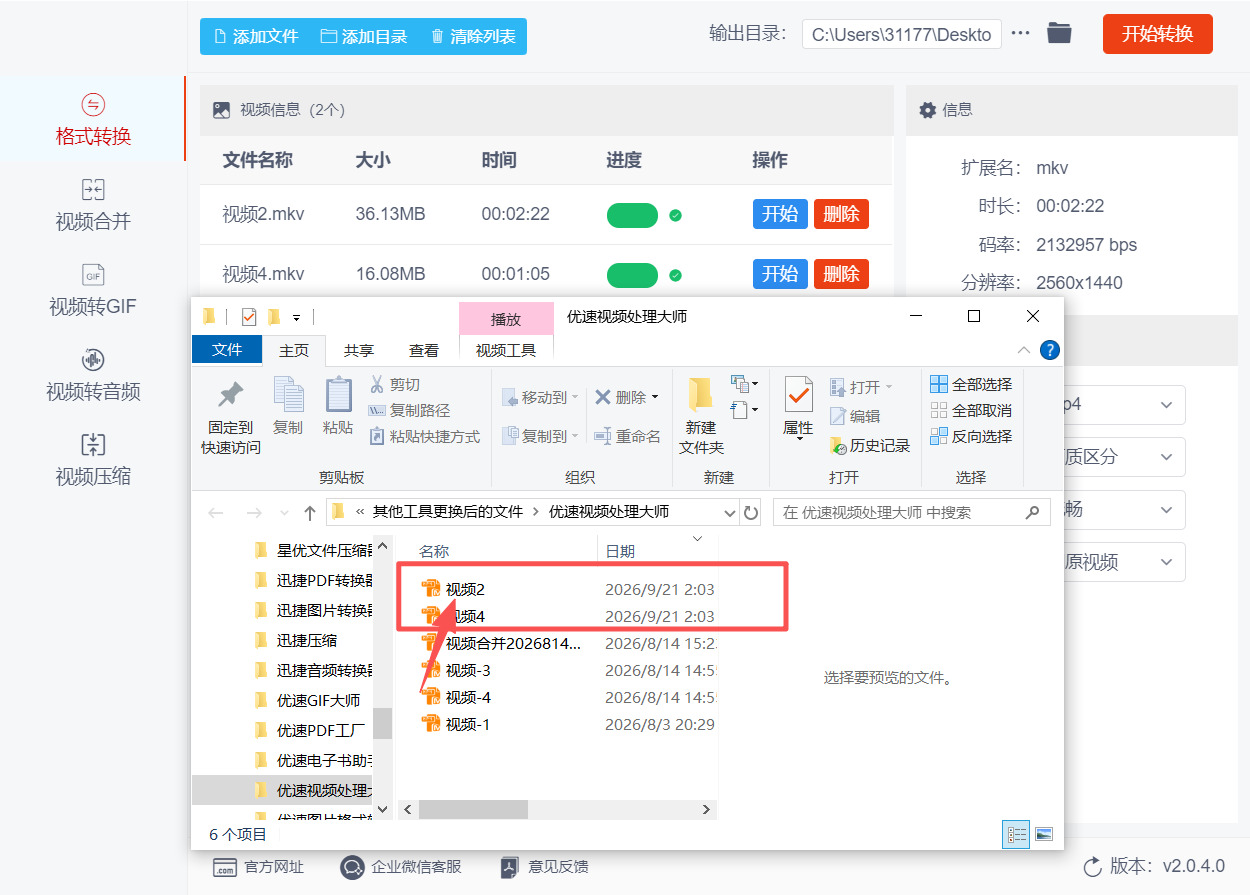Click the 添加文件 button
This screenshot has height=895, width=1250.
point(256,36)
